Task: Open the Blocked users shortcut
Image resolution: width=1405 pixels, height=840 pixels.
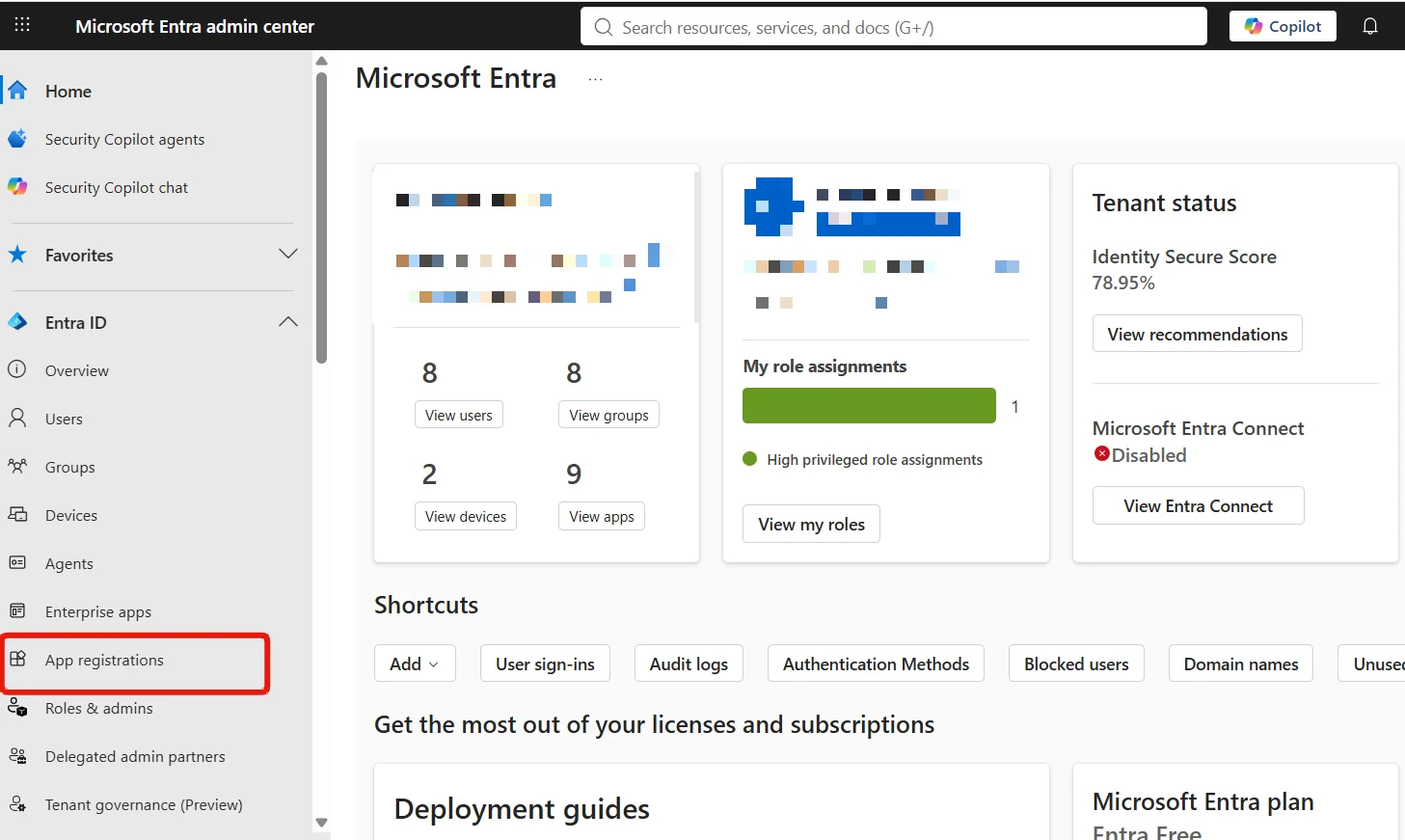Action: 1076,664
